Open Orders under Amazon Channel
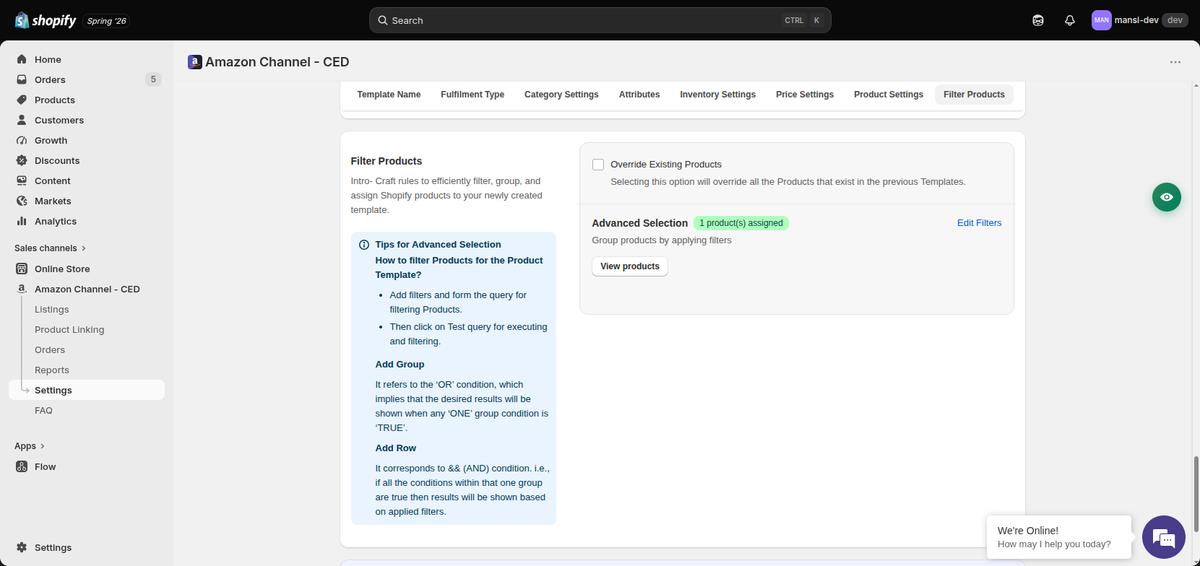This screenshot has width=1200, height=566. pyautogui.click(x=50, y=350)
